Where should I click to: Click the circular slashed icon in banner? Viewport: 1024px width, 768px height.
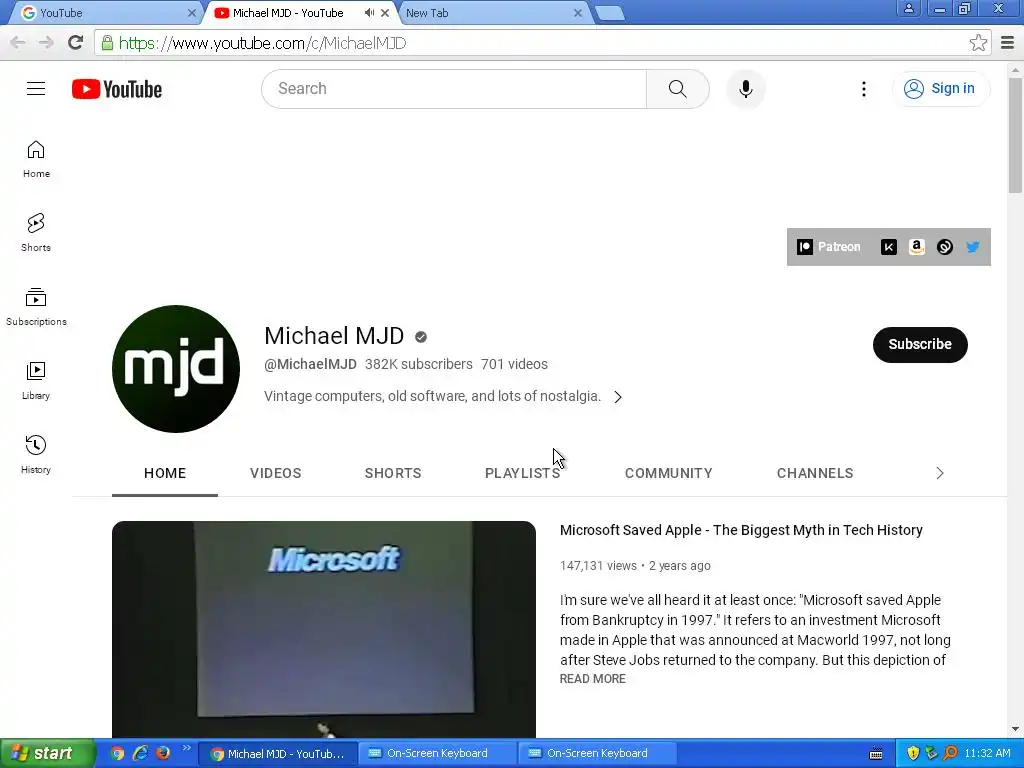coord(944,247)
